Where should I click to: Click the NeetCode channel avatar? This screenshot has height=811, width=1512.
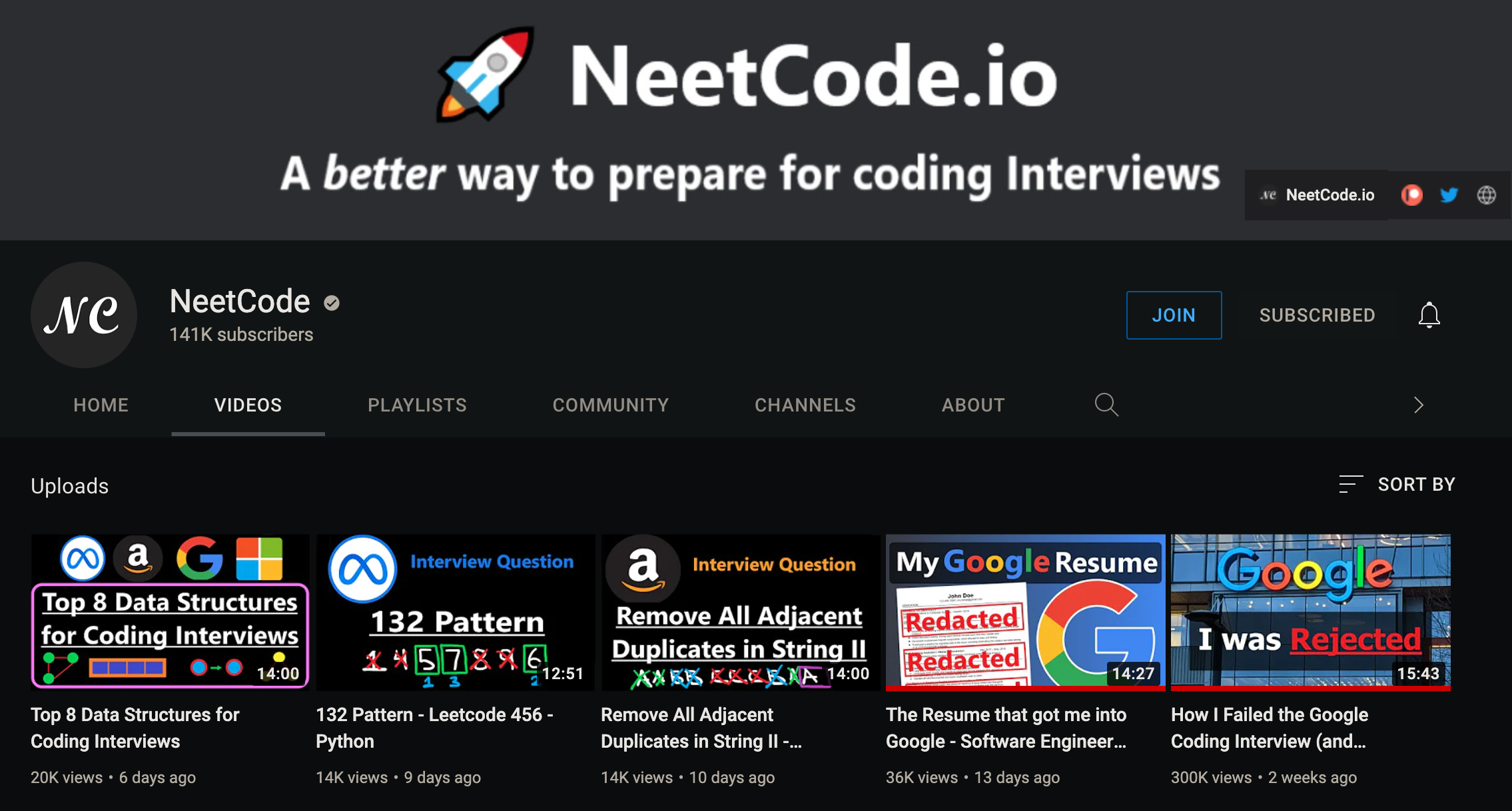point(84,315)
